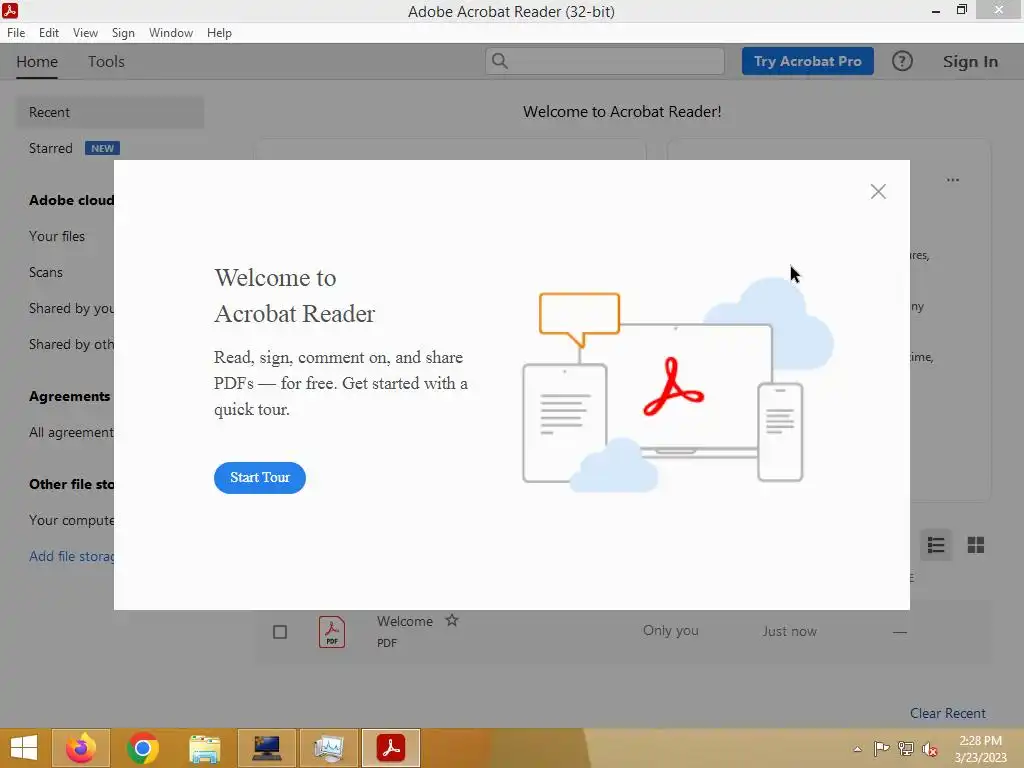Tick the checkbox for Welcome PDF
Screen dimensions: 1024x768
tap(280, 632)
